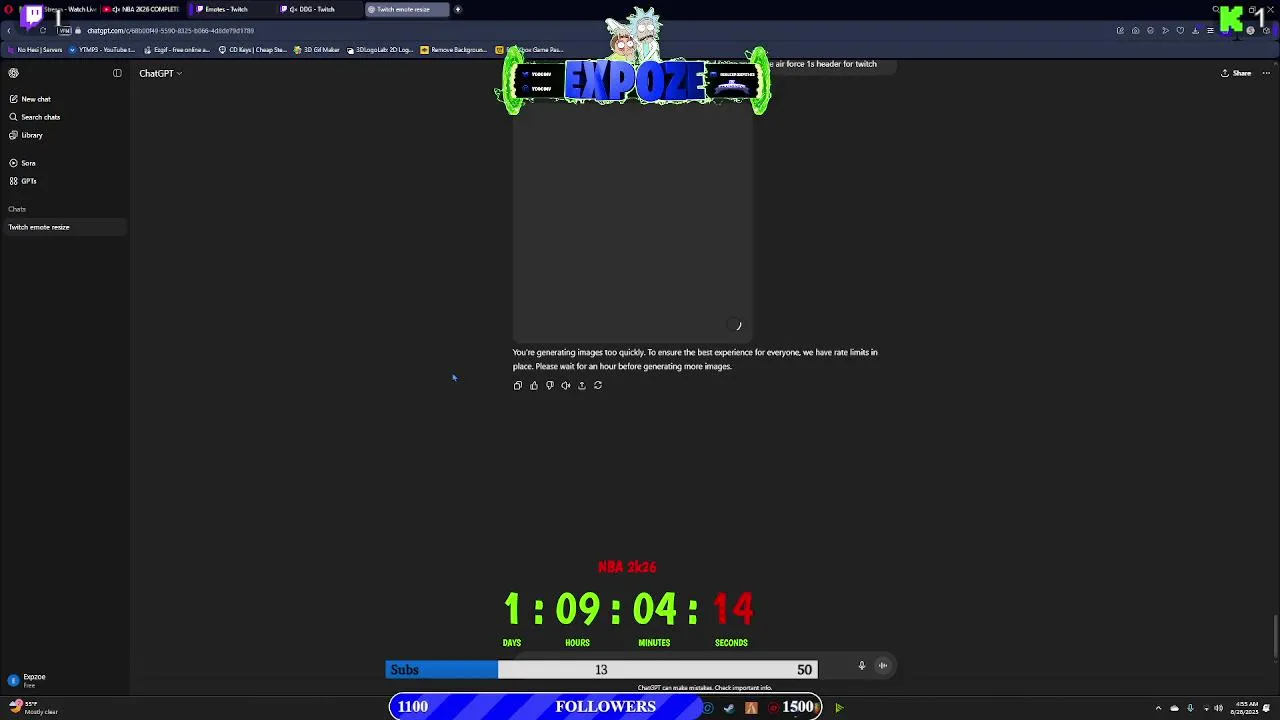The image size is (1280, 720).
Task: Click the browser back arrow
Action: 9,30
